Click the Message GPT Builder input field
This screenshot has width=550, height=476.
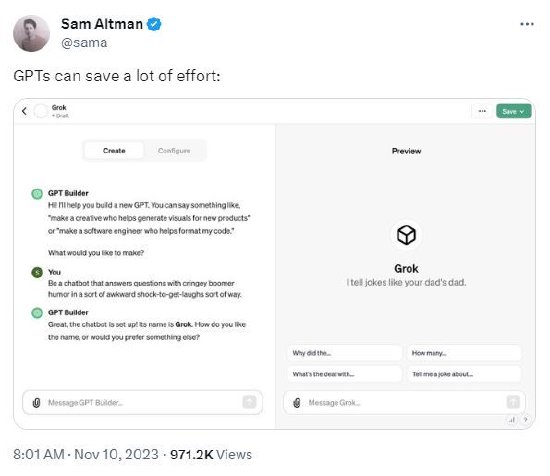click(x=142, y=402)
